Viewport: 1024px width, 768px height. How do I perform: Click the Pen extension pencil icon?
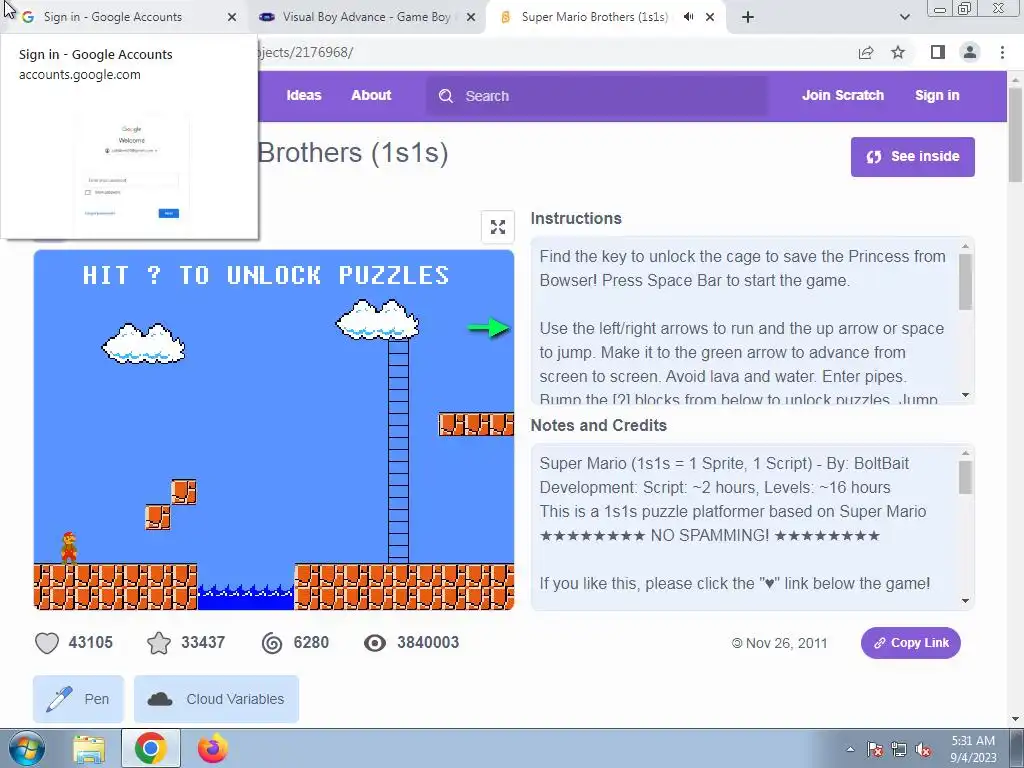pyautogui.click(x=59, y=699)
